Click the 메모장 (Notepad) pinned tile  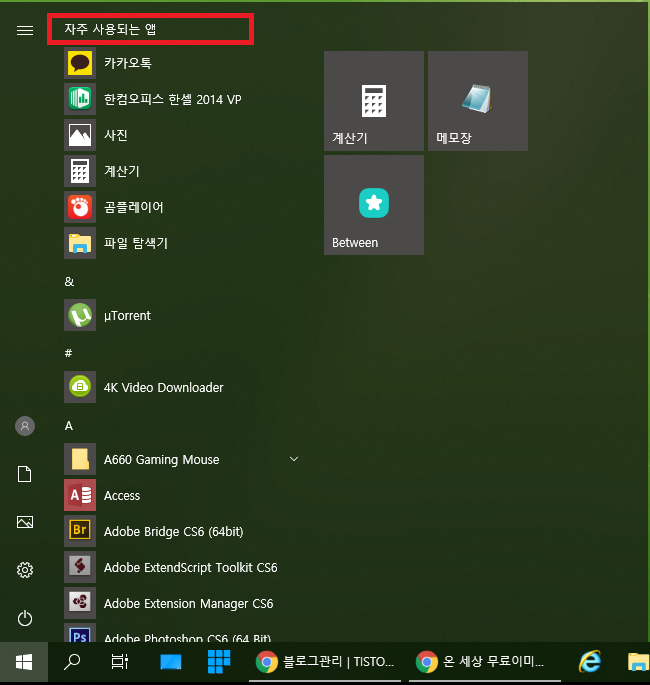(478, 101)
